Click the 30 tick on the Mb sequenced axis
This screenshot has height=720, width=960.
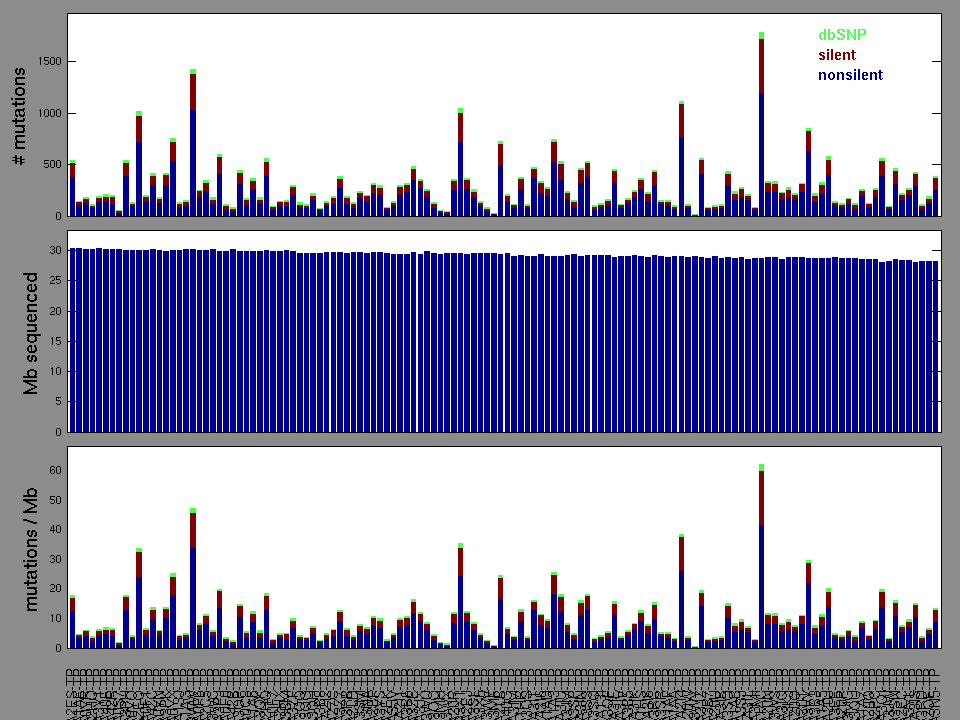coord(56,251)
